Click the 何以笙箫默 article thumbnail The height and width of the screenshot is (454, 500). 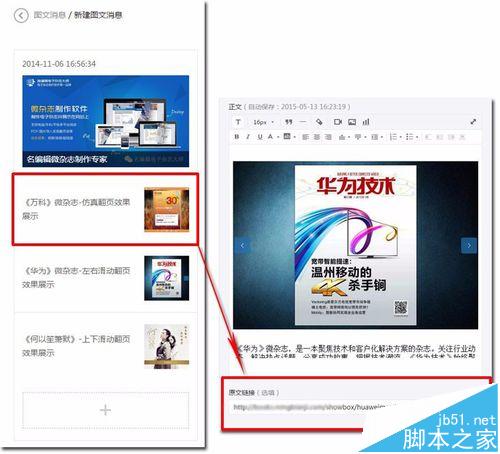[166, 347]
